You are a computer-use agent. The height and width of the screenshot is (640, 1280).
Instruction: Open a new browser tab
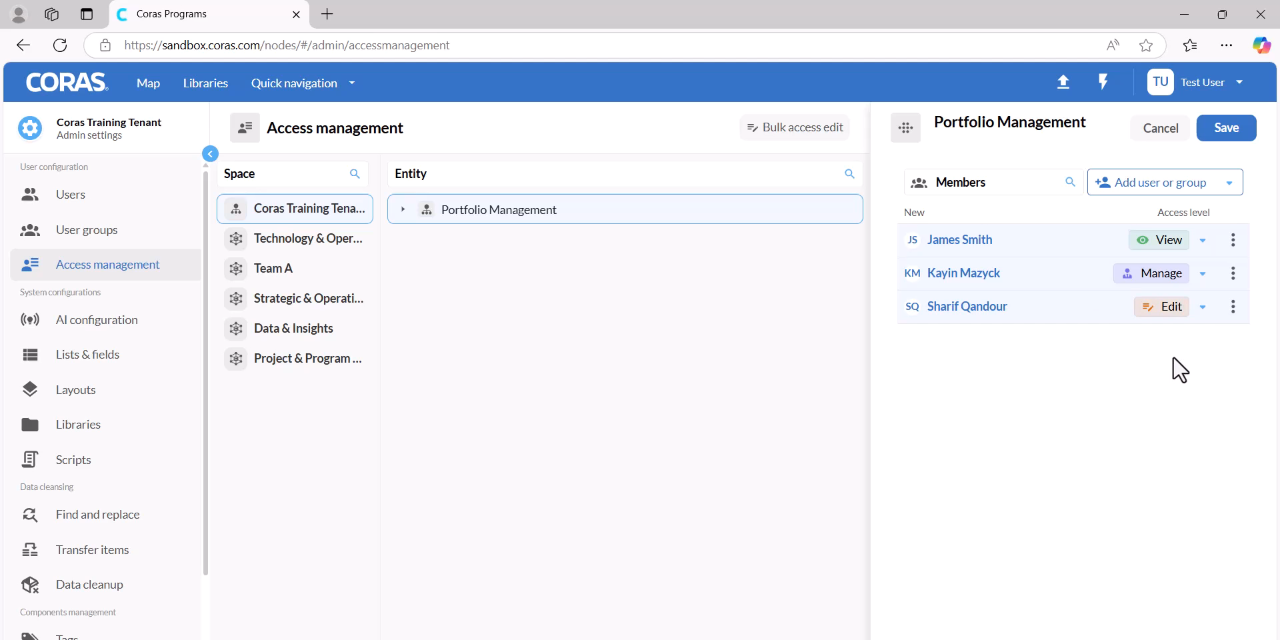(327, 14)
